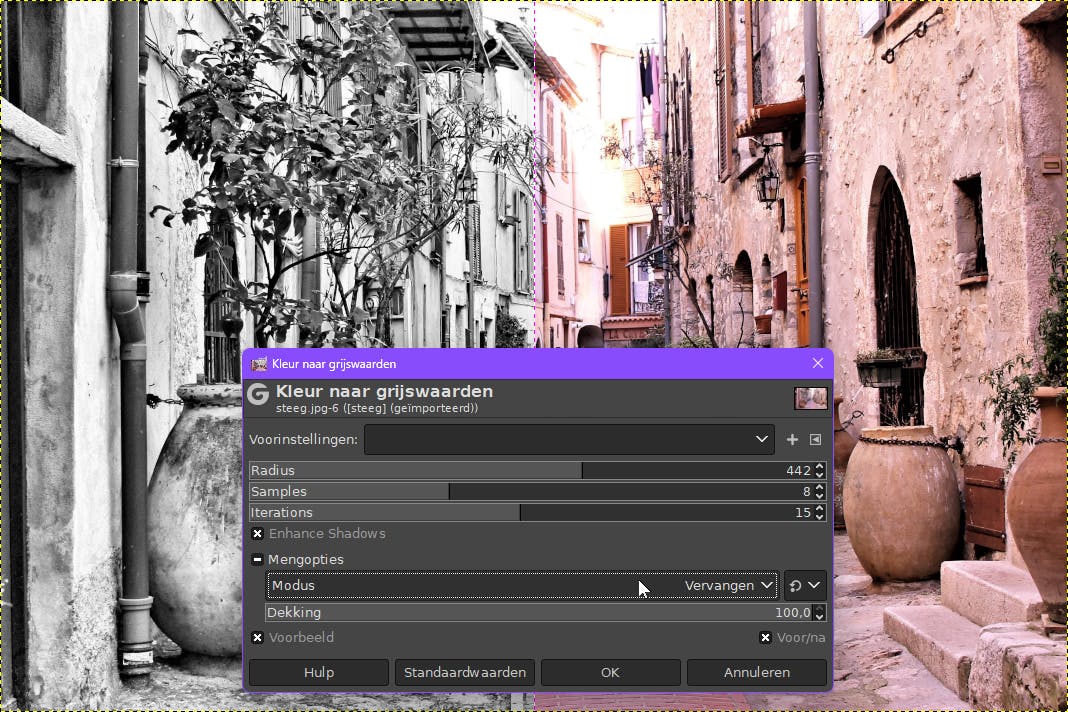Image resolution: width=1068 pixels, height=712 pixels.
Task: Open the blend mode group switcher
Action: point(805,585)
